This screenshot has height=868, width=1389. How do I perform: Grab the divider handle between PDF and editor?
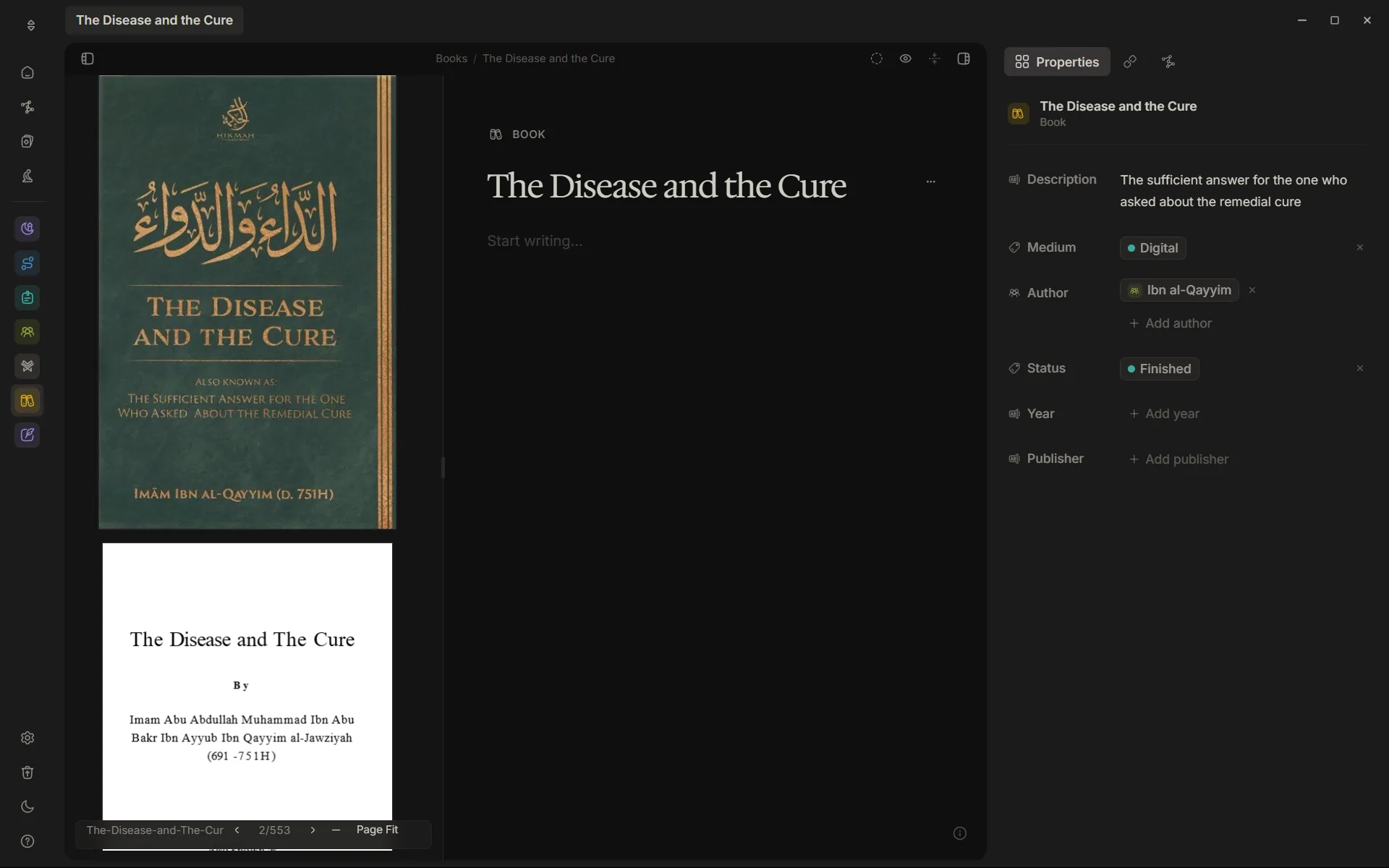point(443,467)
